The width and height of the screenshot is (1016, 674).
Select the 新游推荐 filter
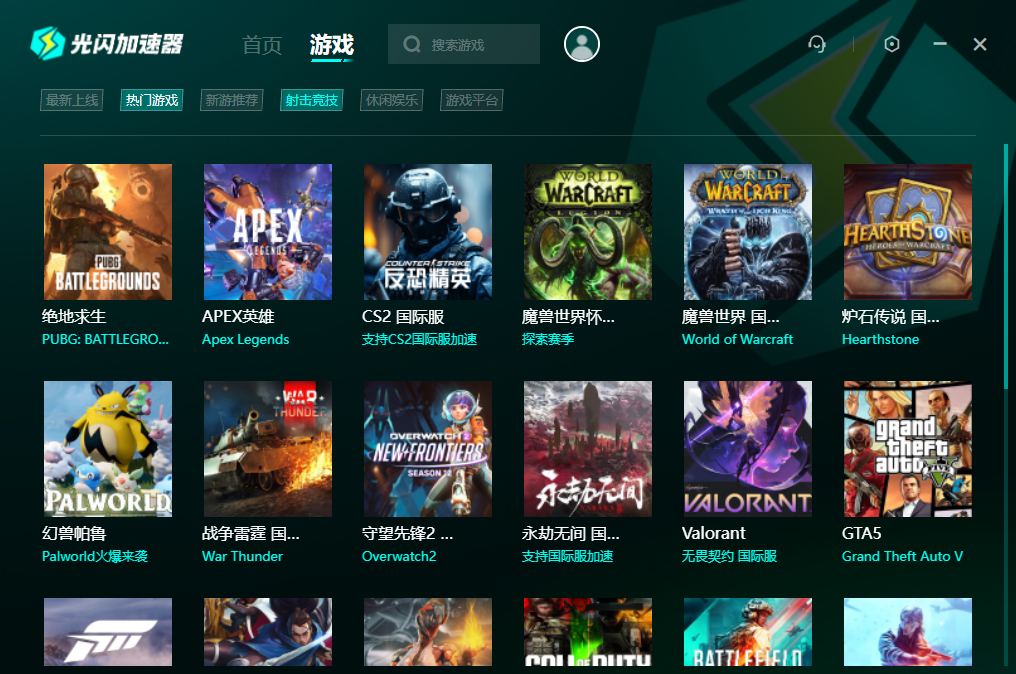(x=231, y=99)
